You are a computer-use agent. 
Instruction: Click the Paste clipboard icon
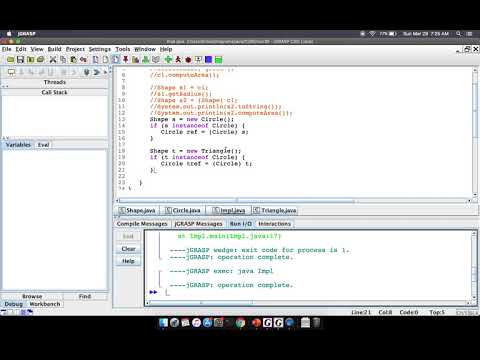[73, 60]
